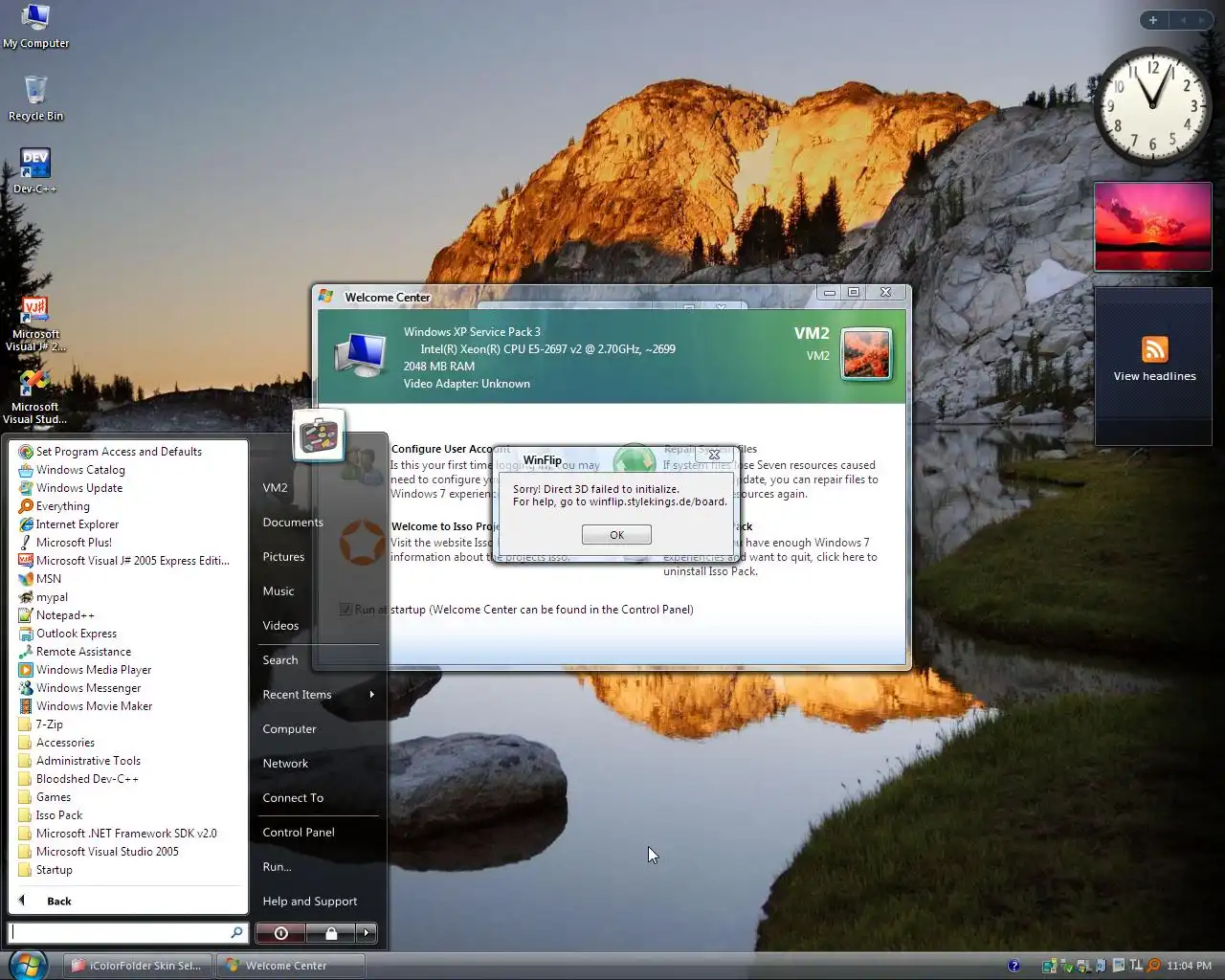Click the lock button in Start menu
This screenshot has width=1225, height=980.
(331, 932)
